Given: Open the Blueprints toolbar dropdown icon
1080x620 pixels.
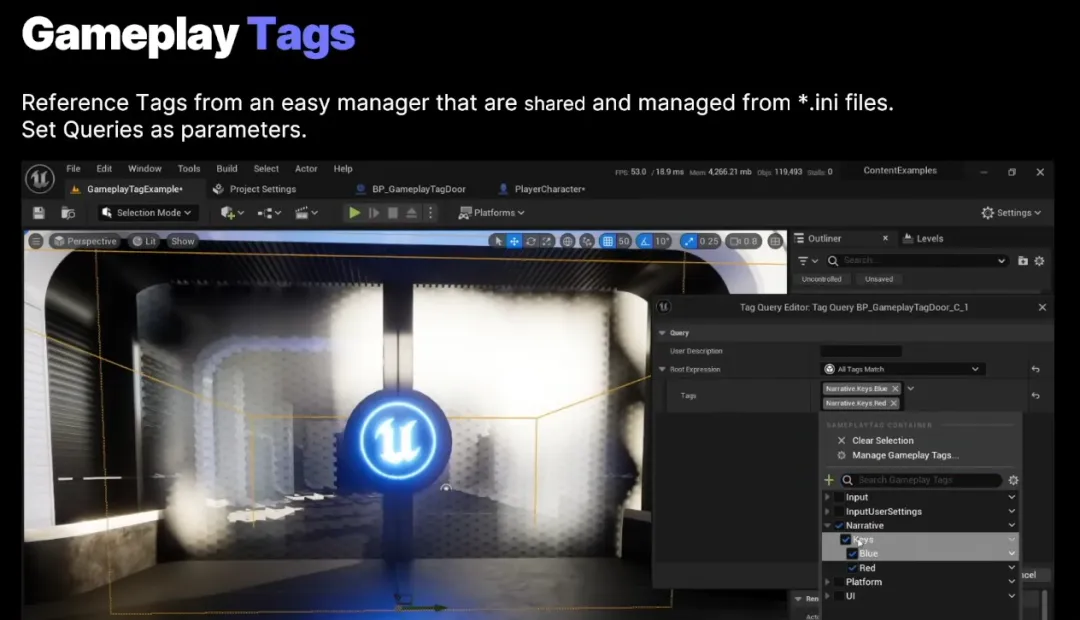Looking at the screenshot, I should tap(269, 213).
